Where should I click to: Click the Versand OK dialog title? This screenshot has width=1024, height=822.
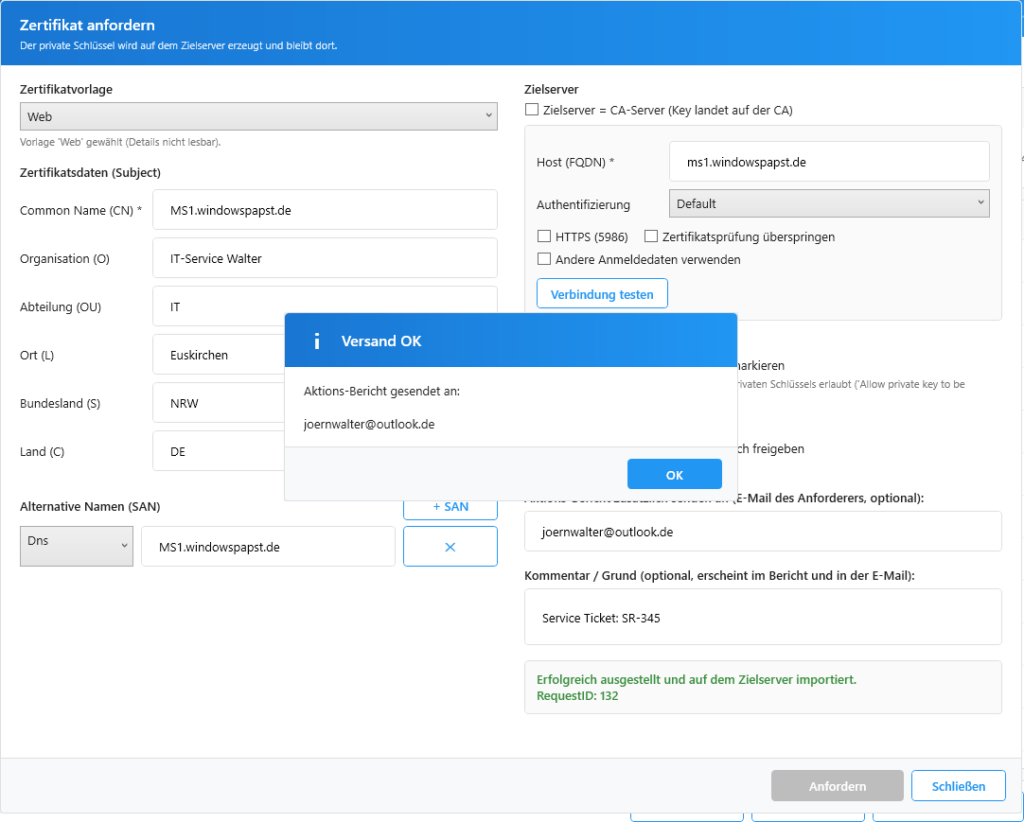[381, 341]
